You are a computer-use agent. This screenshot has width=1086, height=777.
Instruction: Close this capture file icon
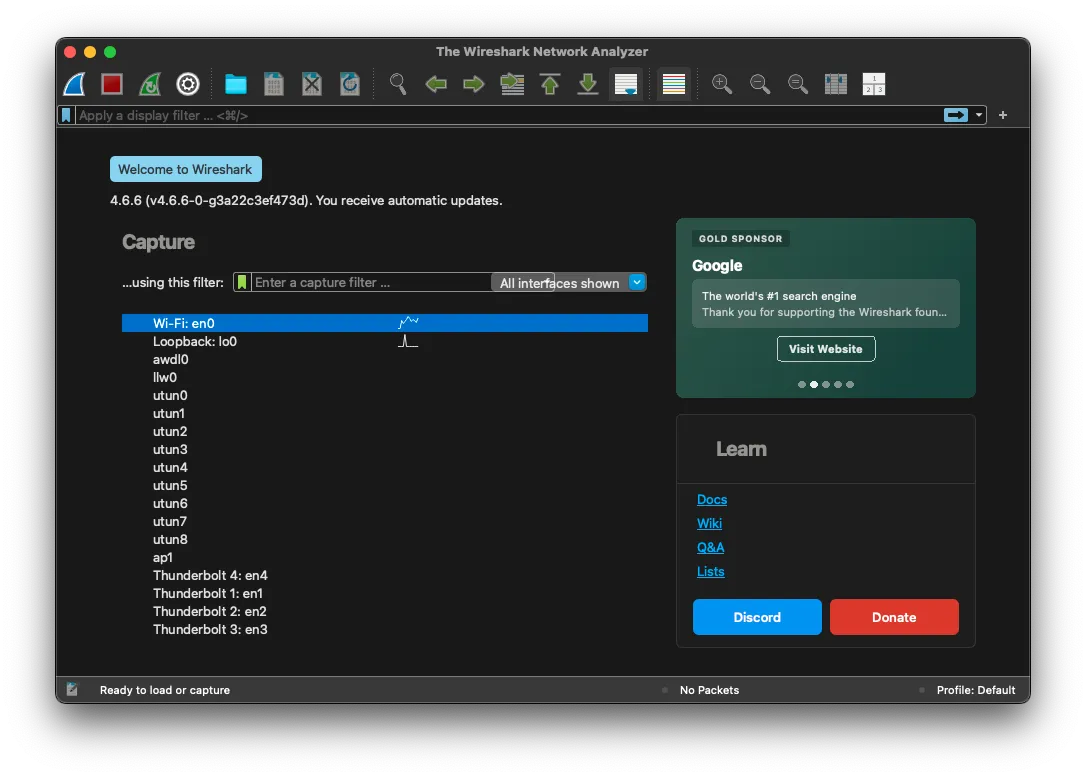tap(312, 84)
